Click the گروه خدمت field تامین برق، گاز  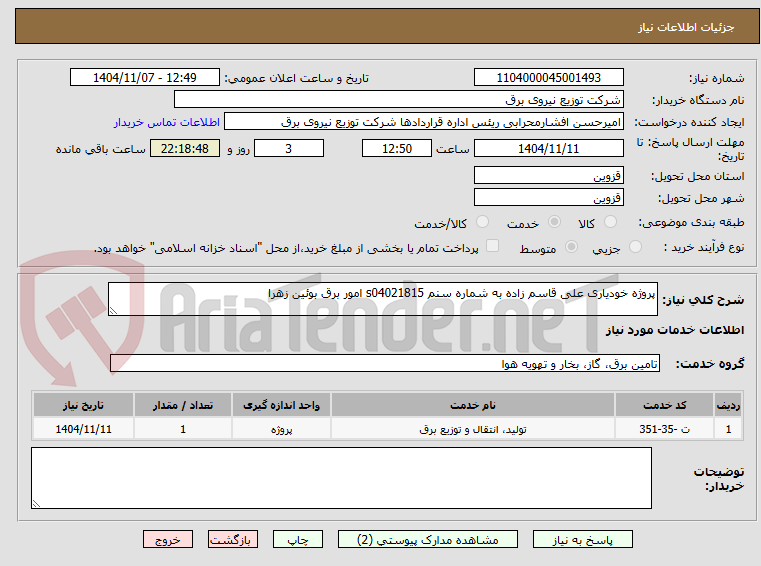click(385, 363)
